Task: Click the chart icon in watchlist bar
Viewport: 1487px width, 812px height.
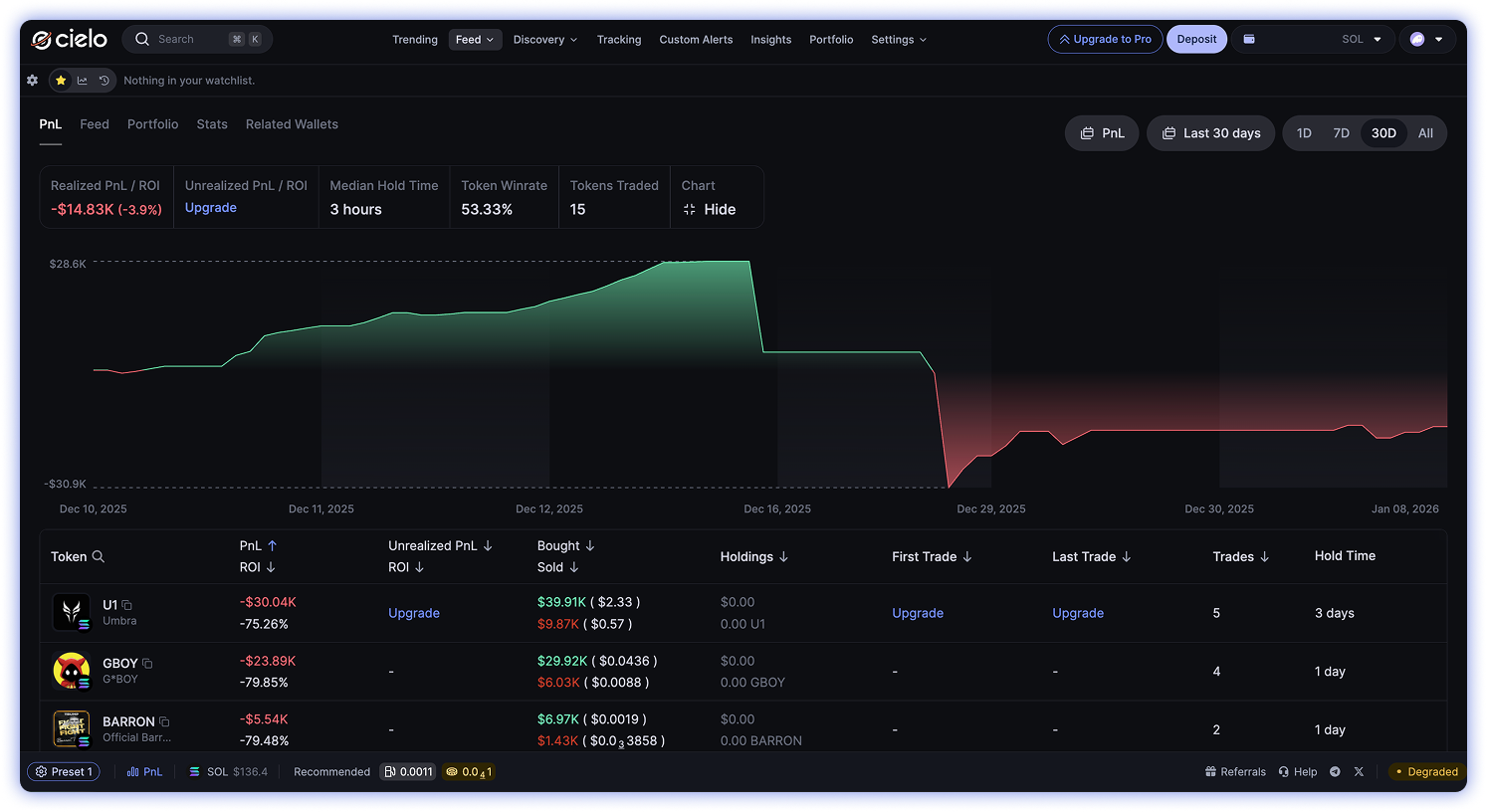Action: tap(82, 81)
